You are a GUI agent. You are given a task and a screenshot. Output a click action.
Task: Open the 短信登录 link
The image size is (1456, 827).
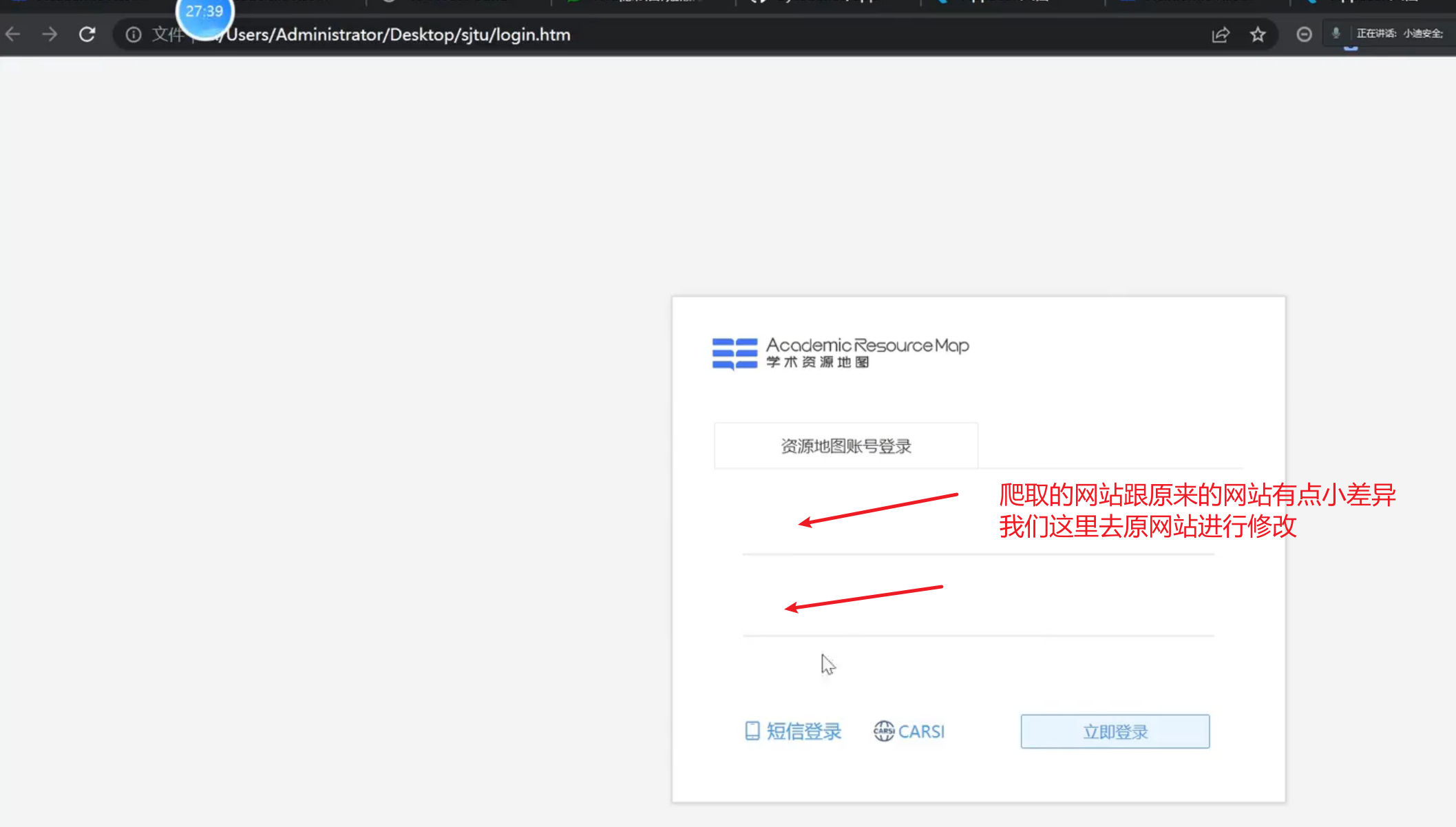(804, 731)
